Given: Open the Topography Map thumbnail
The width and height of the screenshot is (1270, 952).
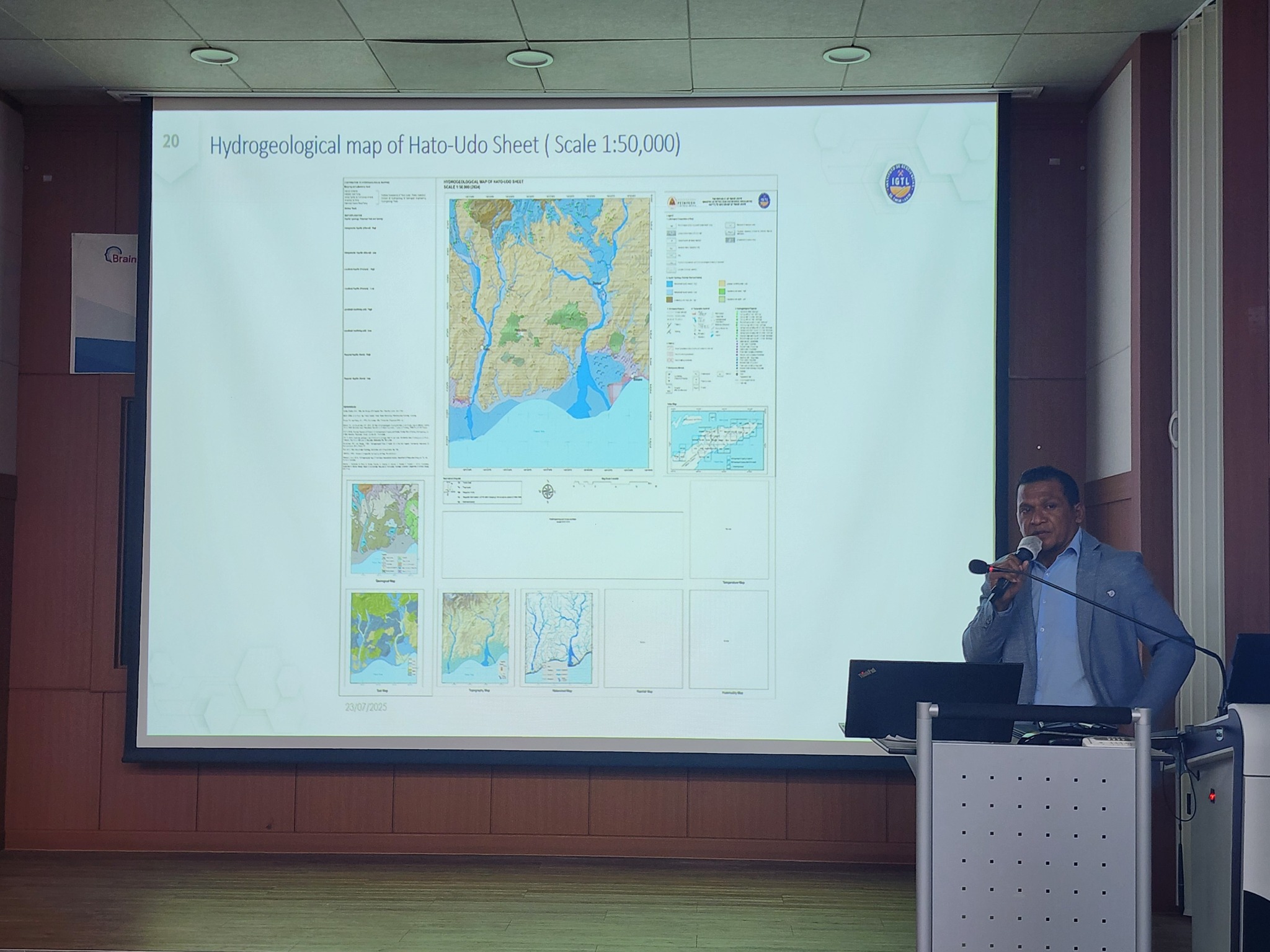Looking at the screenshot, I should click(476, 638).
